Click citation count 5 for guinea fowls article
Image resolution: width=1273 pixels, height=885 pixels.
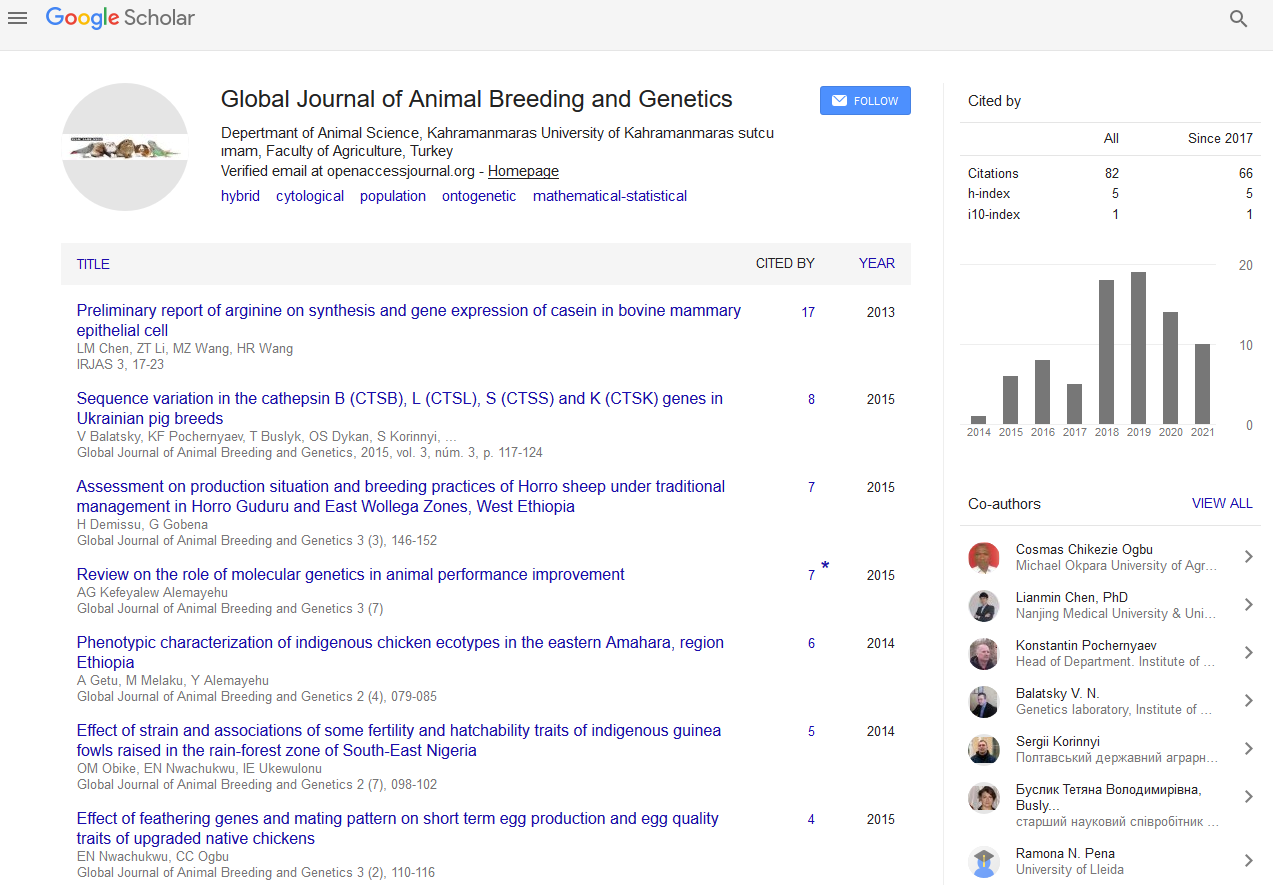pyautogui.click(x=811, y=731)
